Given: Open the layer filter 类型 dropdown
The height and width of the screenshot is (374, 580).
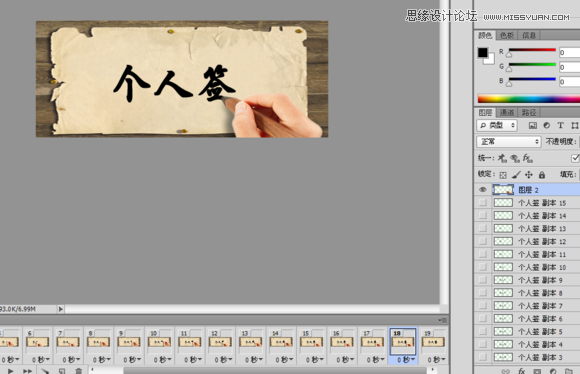Looking at the screenshot, I should pos(496,125).
